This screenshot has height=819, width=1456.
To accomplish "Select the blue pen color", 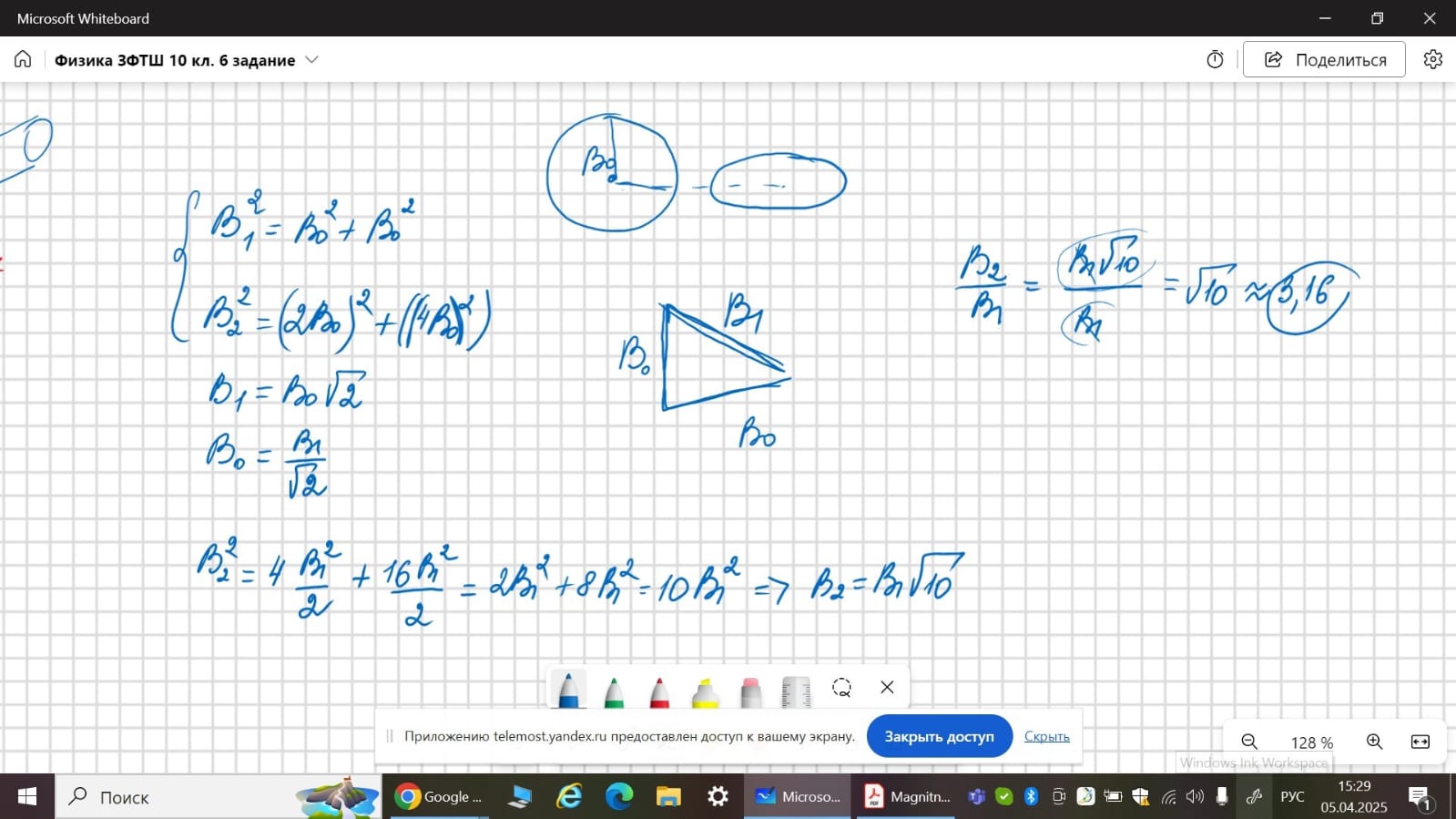I will [x=568, y=690].
